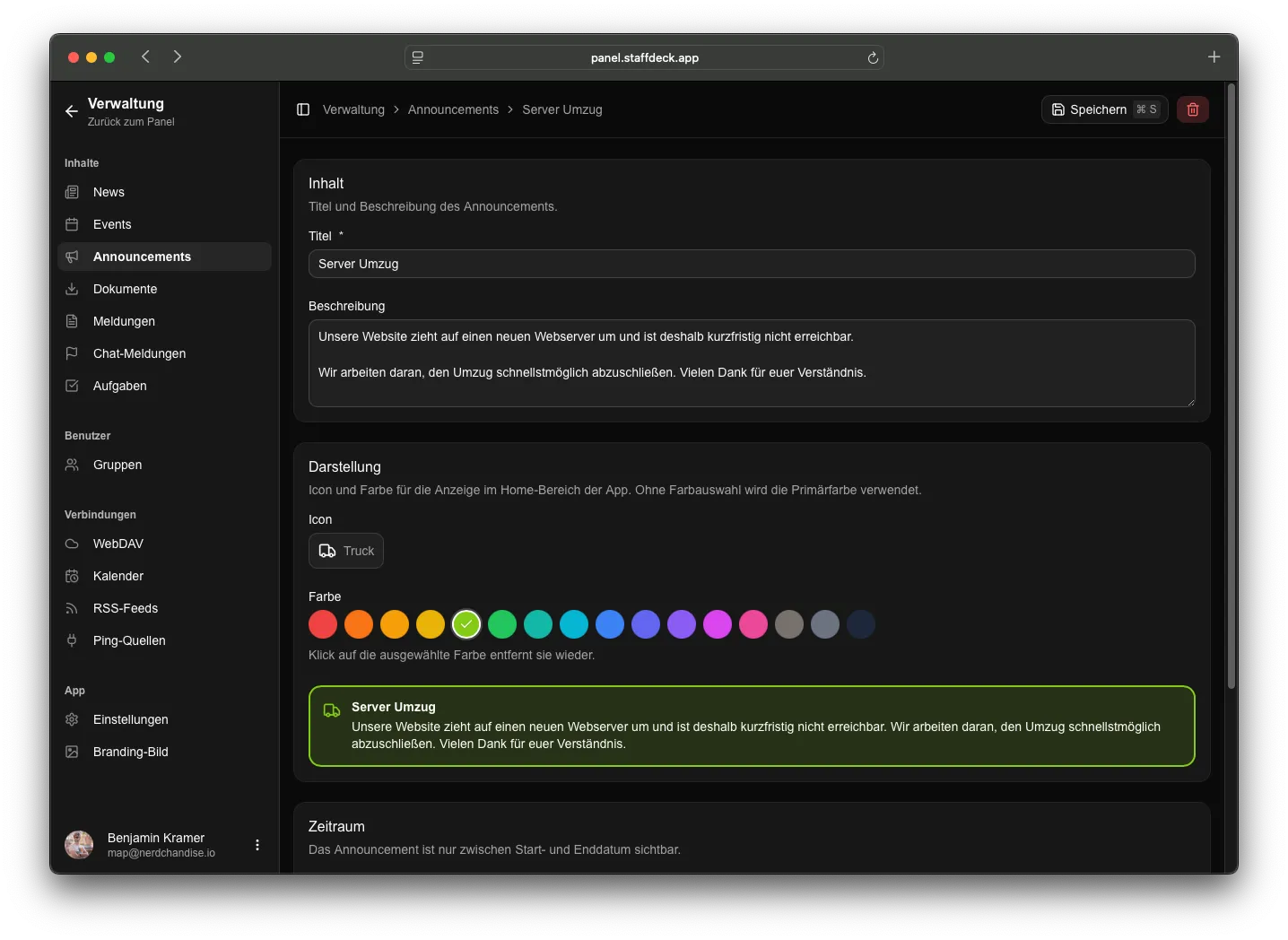The width and height of the screenshot is (1288, 940).
Task: Toggle the sidebar panel icon
Action: [303, 109]
